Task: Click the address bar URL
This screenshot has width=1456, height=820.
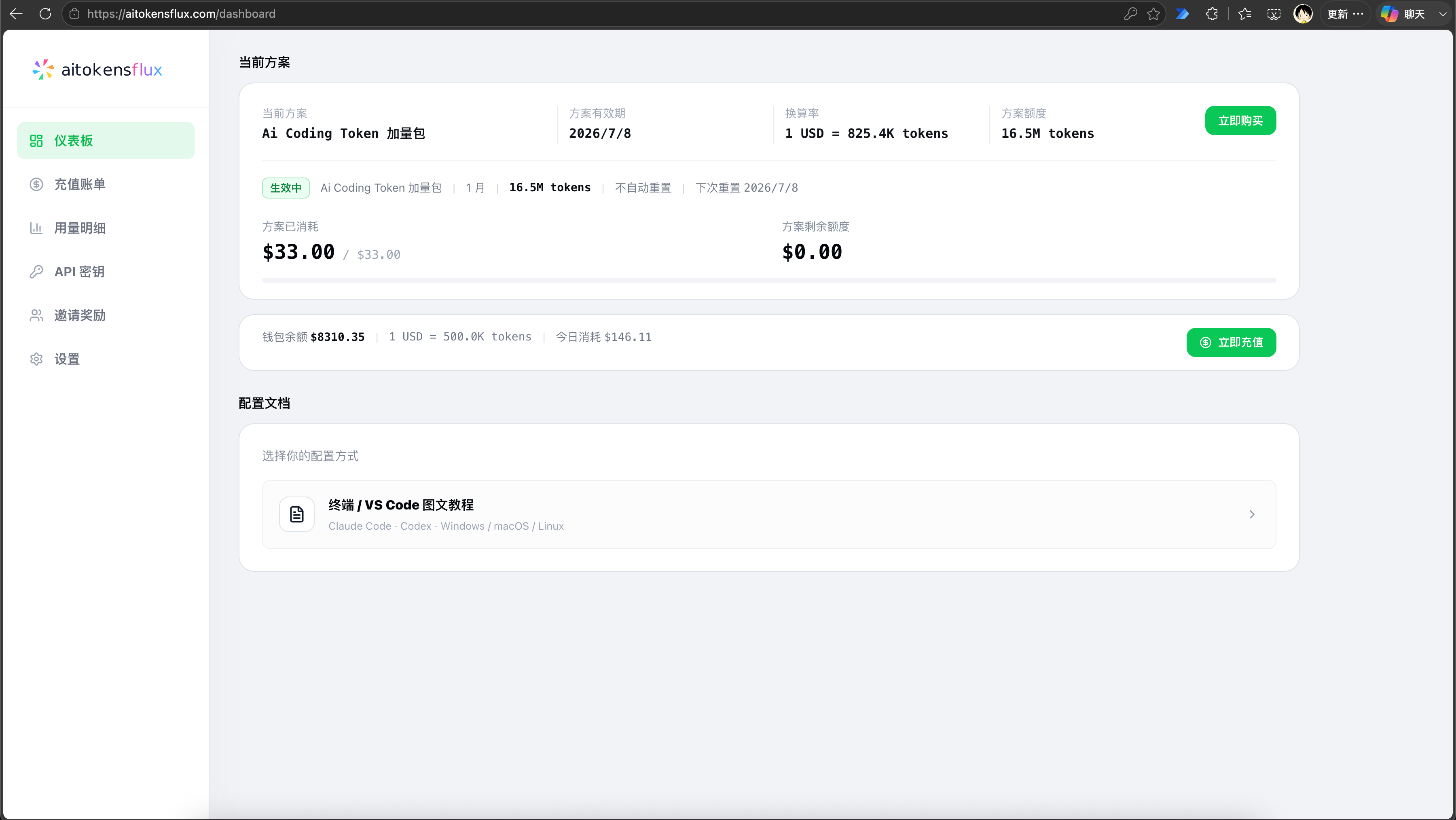Action: (x=181, y=14)
